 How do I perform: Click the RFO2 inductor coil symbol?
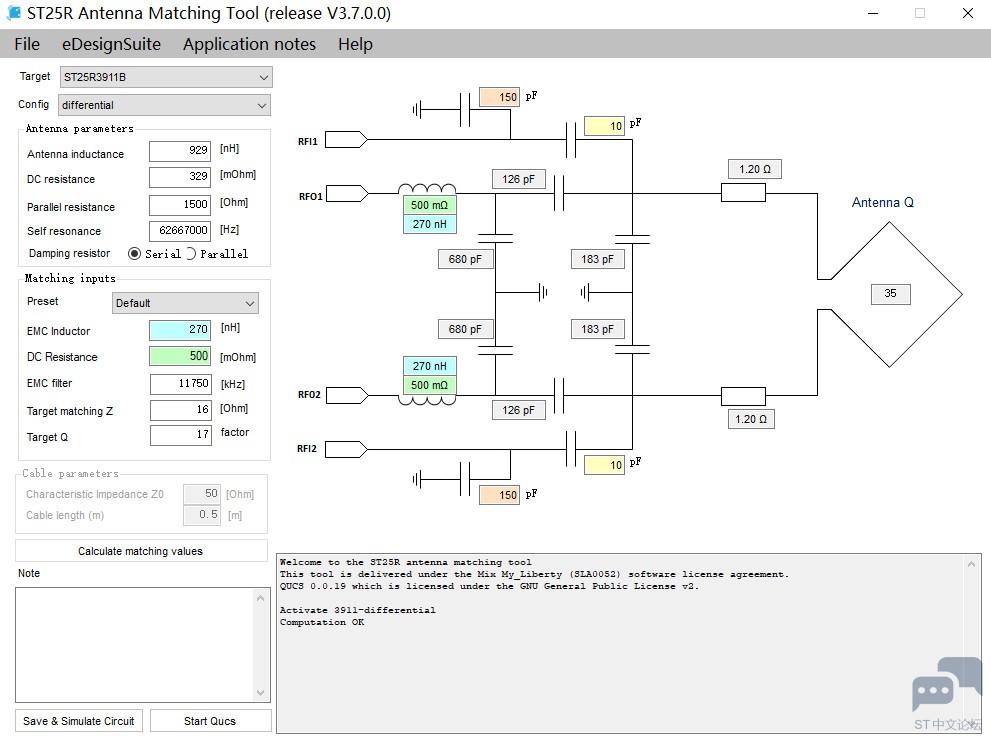[427, 400]
